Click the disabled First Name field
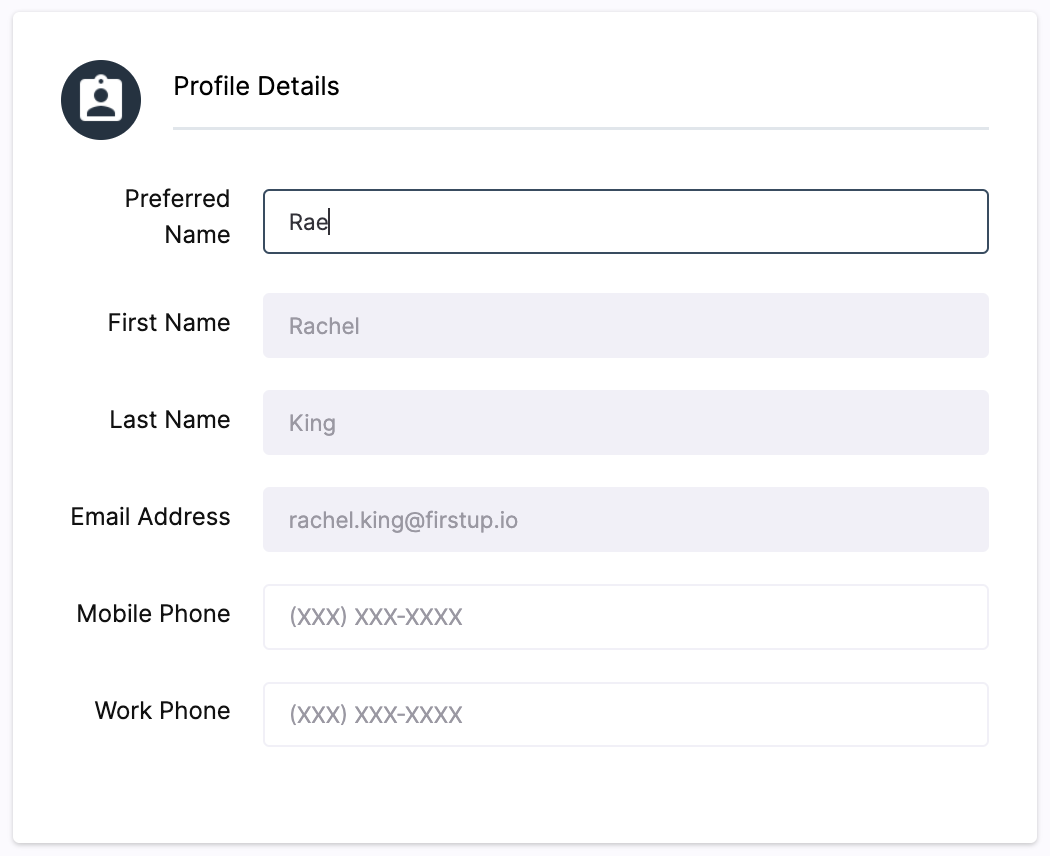 pyautogui.click(x=625, y=326)
